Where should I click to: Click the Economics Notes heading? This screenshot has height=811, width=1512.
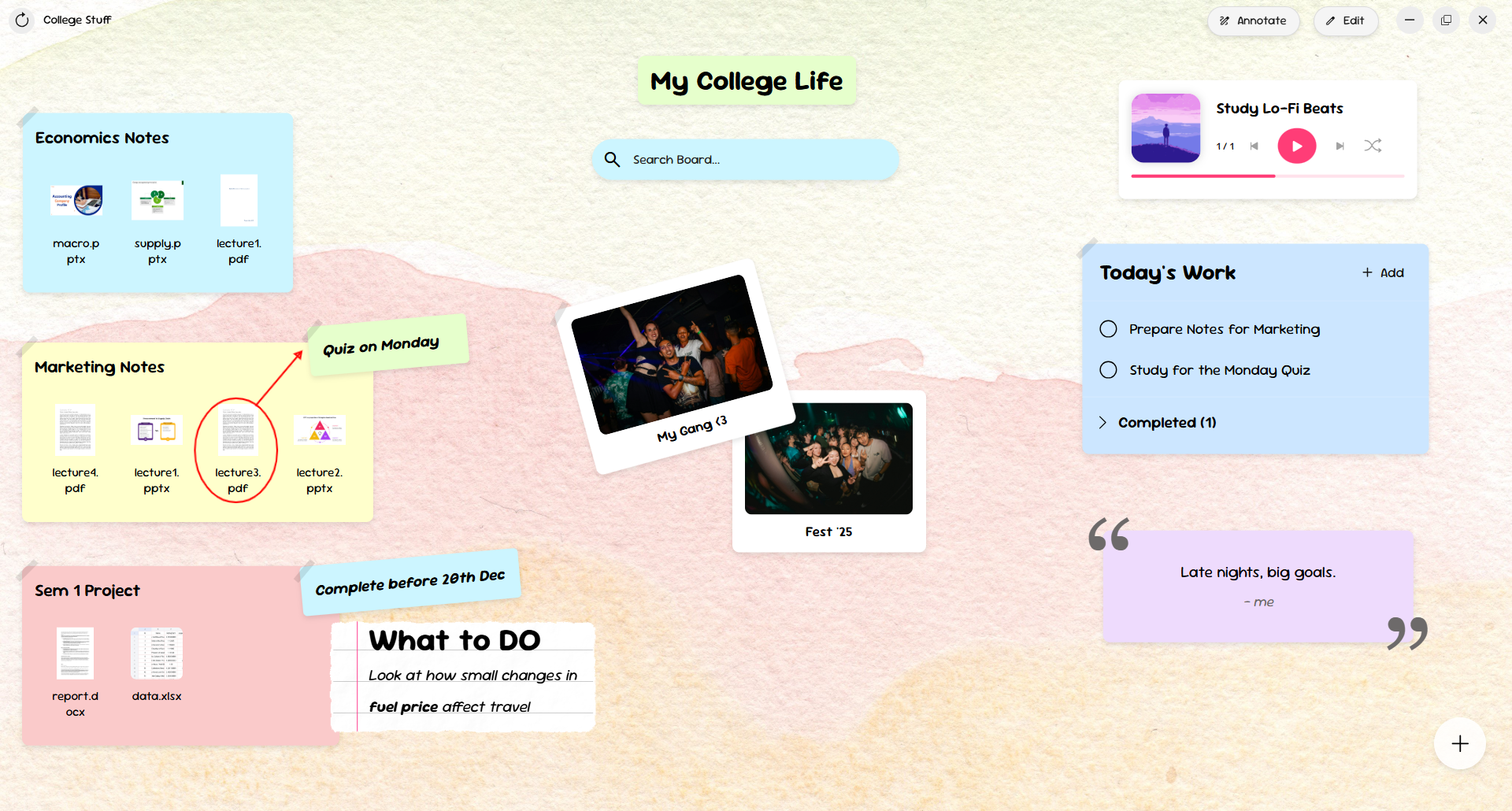(x=102, y=138)
